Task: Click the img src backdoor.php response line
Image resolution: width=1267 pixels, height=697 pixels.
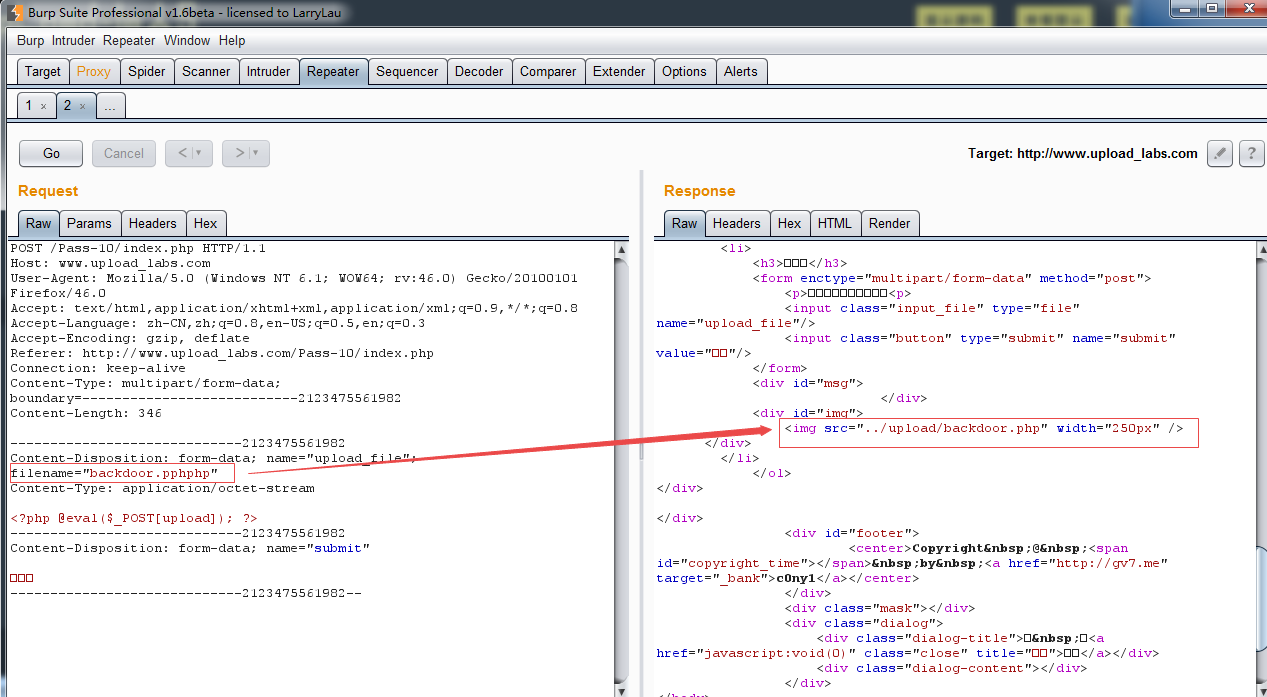Action: [984, 428]
